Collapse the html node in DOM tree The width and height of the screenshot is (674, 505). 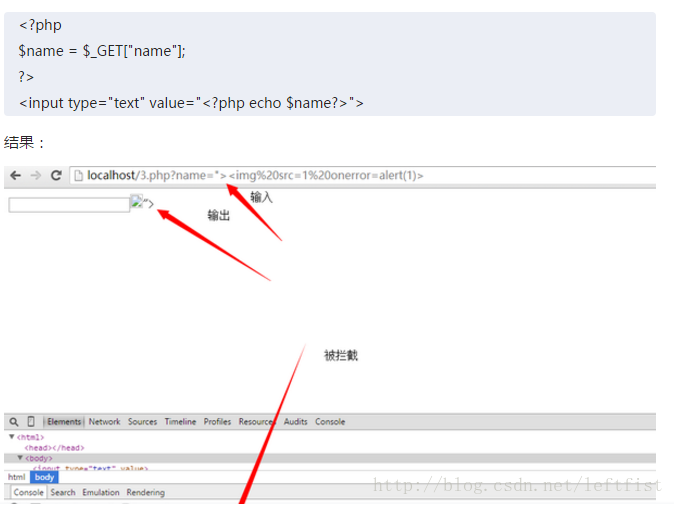click(12, 437)
